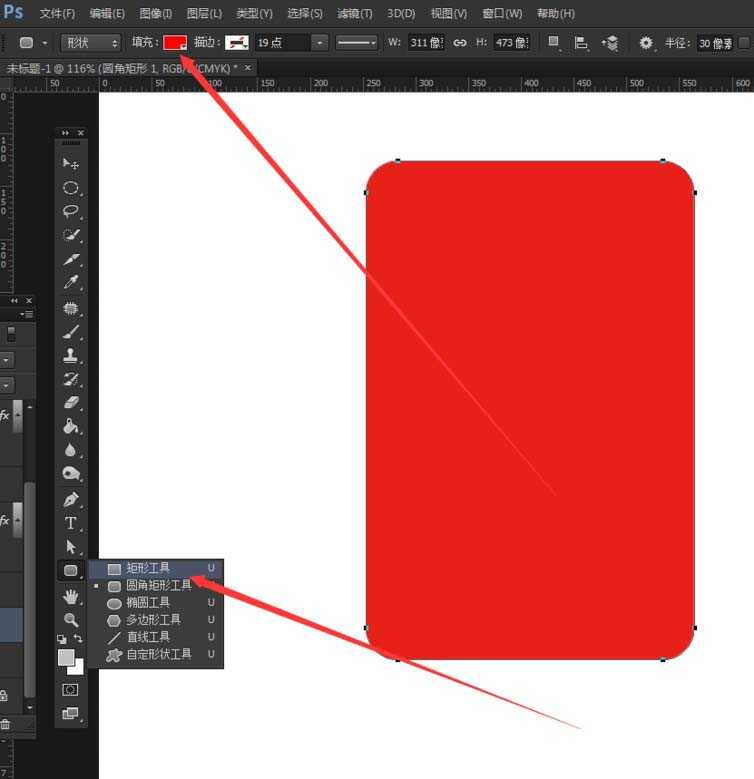The width and height of the screenshot is (754, 779).
Task: Tick the checkbox next to the radius field
Action: pyautogui.click(x=744, y=43)
